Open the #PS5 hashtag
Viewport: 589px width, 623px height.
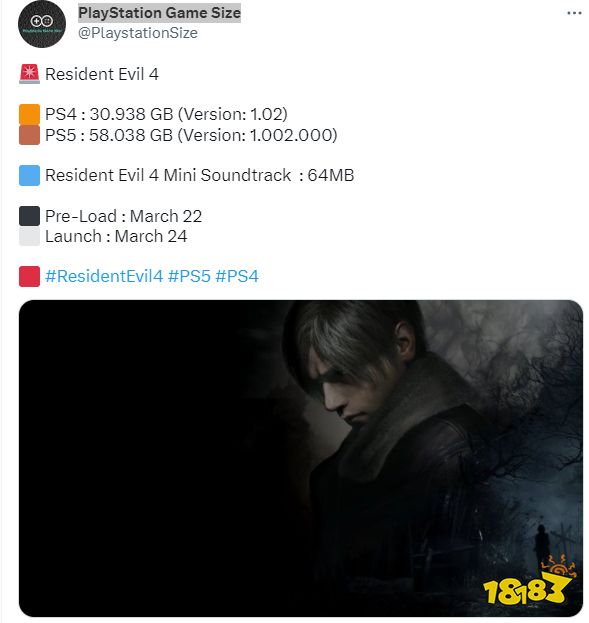189,276
